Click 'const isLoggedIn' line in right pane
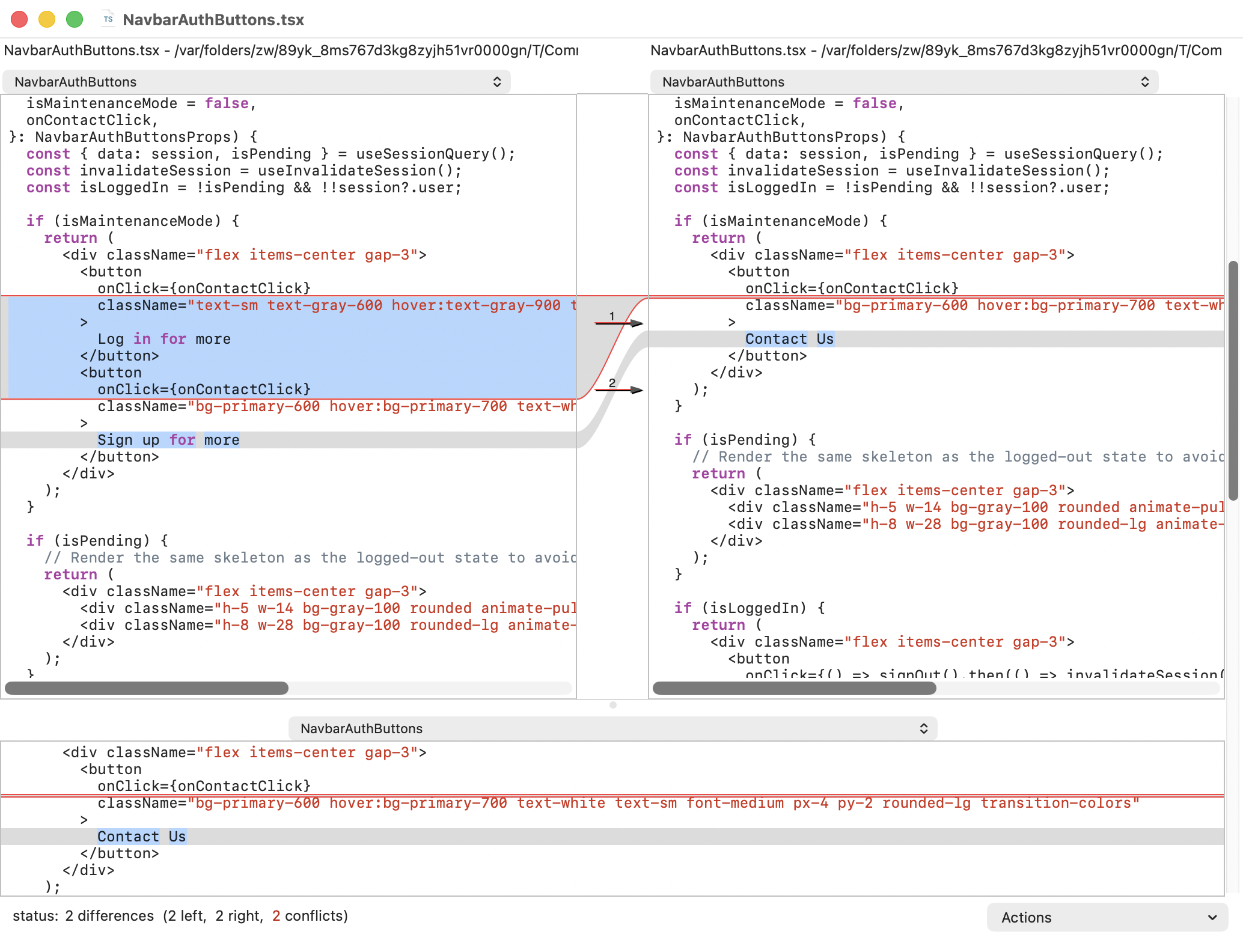This screenshot has width=1243, height=952. coord(892,188)
